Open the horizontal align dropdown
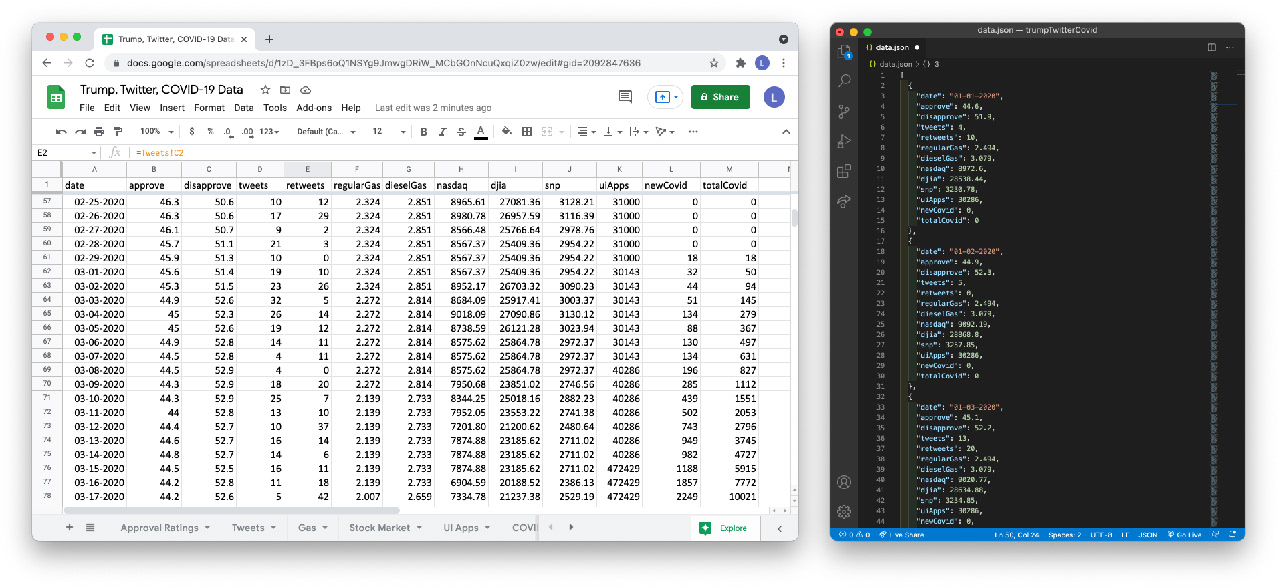The image size is (1278, 588). (588, 132)
